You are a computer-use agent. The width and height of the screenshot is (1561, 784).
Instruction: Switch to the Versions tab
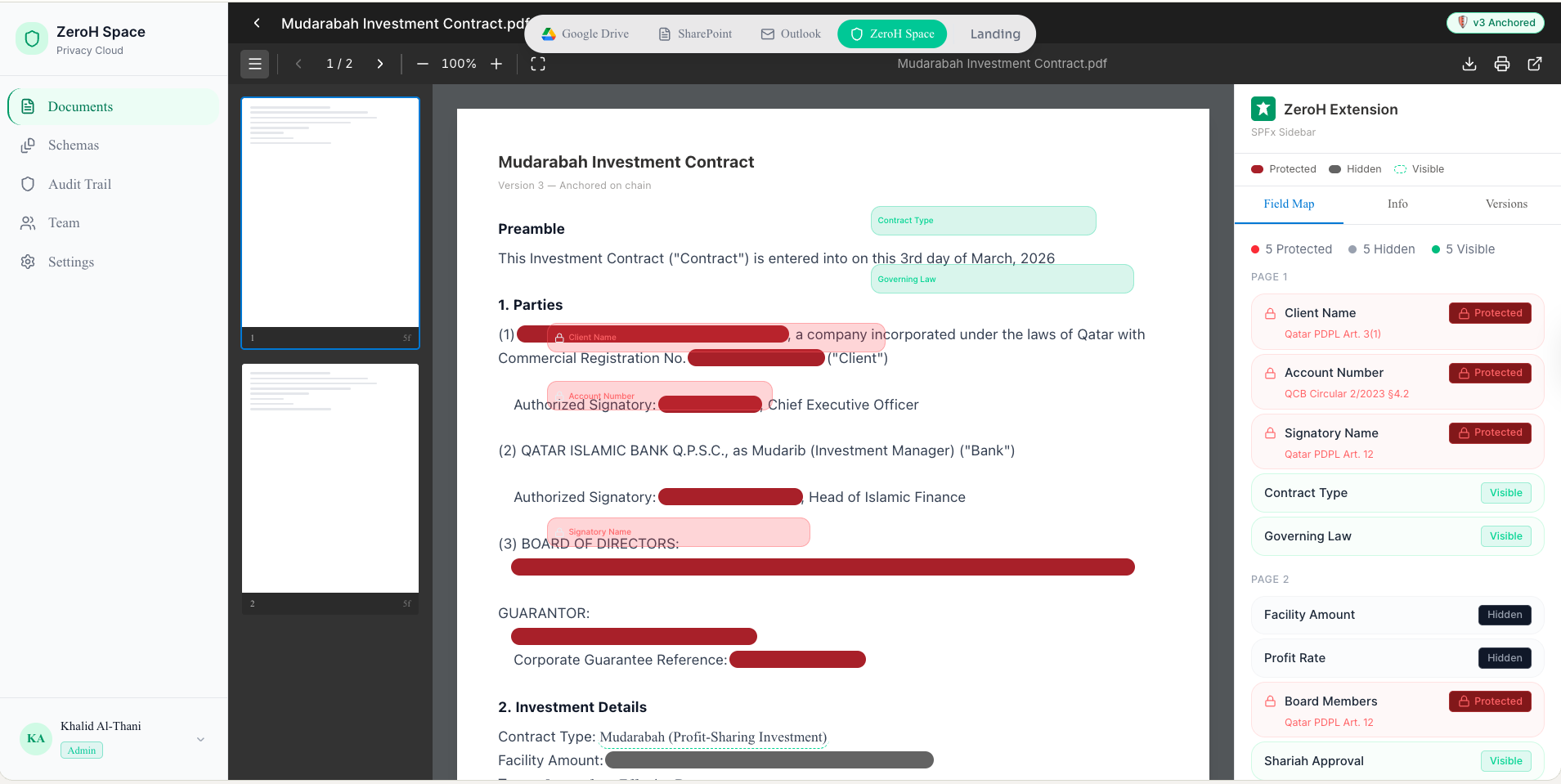pyautogui.click(x=1506, y=204)
